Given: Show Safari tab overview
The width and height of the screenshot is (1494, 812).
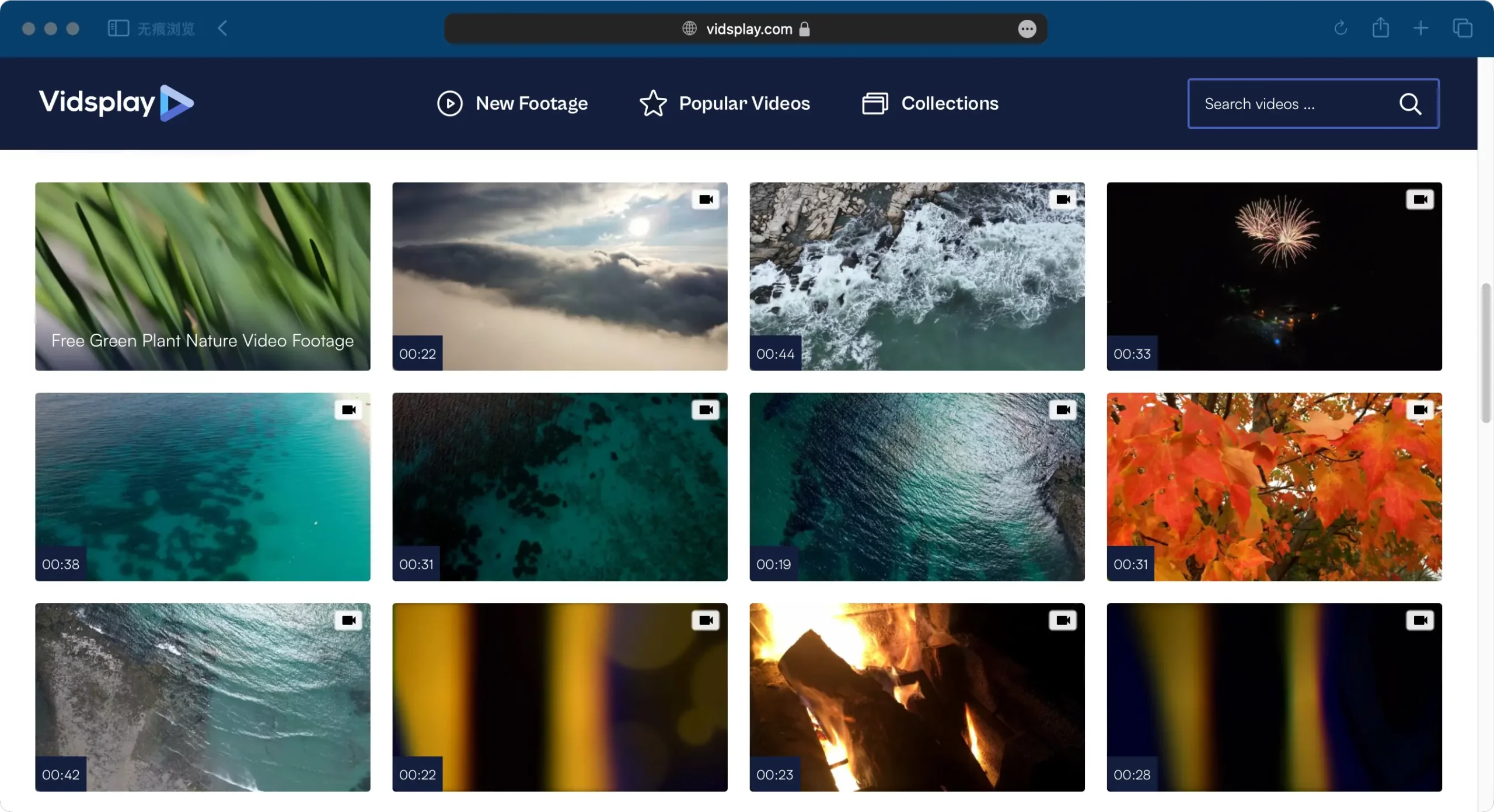Looking at the screenshot, I should [1462, 28].
